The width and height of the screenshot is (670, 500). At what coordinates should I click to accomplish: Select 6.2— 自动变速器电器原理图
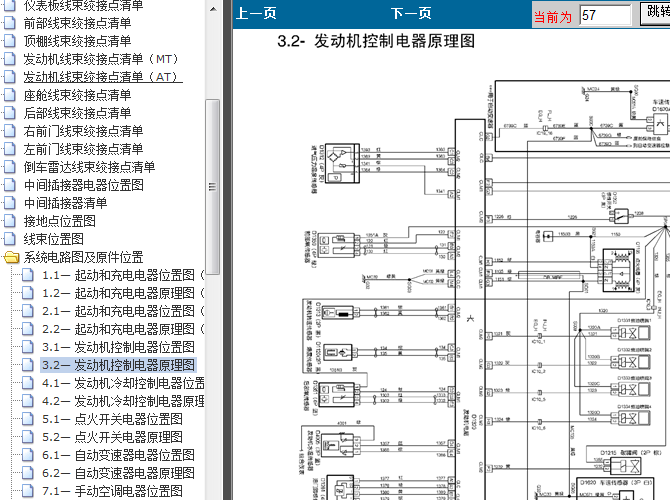tap(118, 473)
